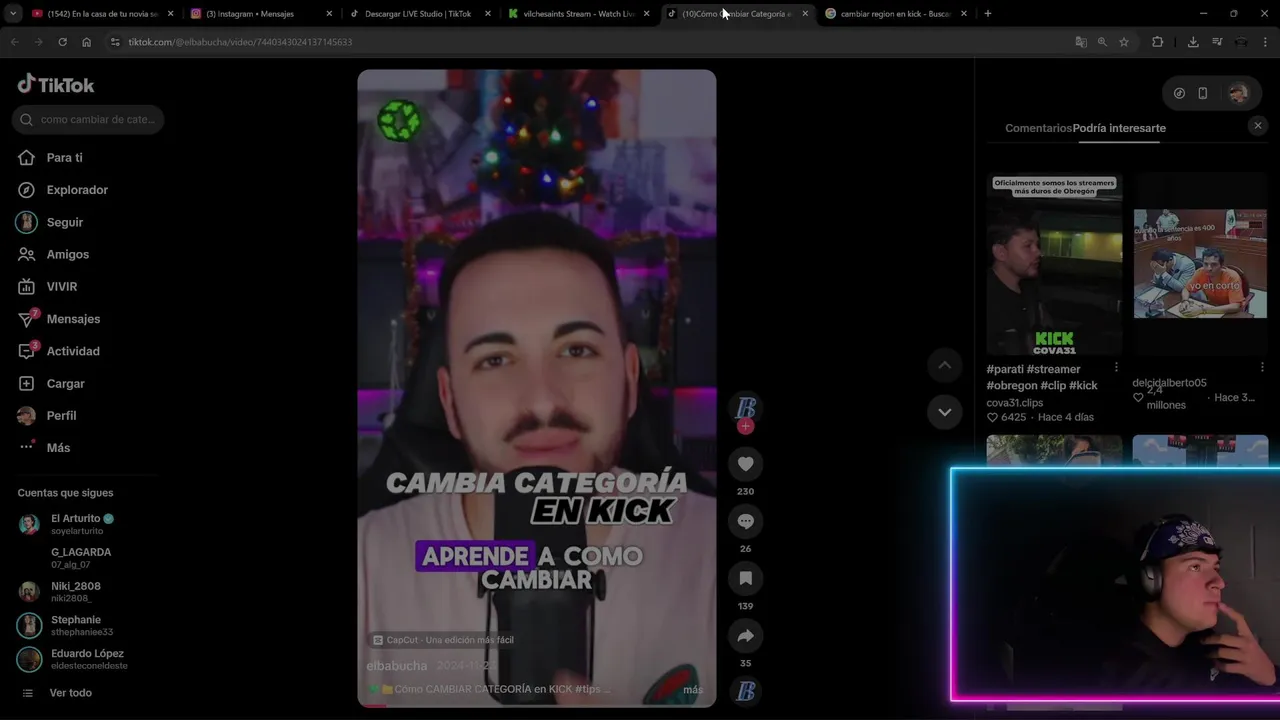The image size is (1280, 720).
Task: Open the browser zoom icon
Action: click(1102, 42)
